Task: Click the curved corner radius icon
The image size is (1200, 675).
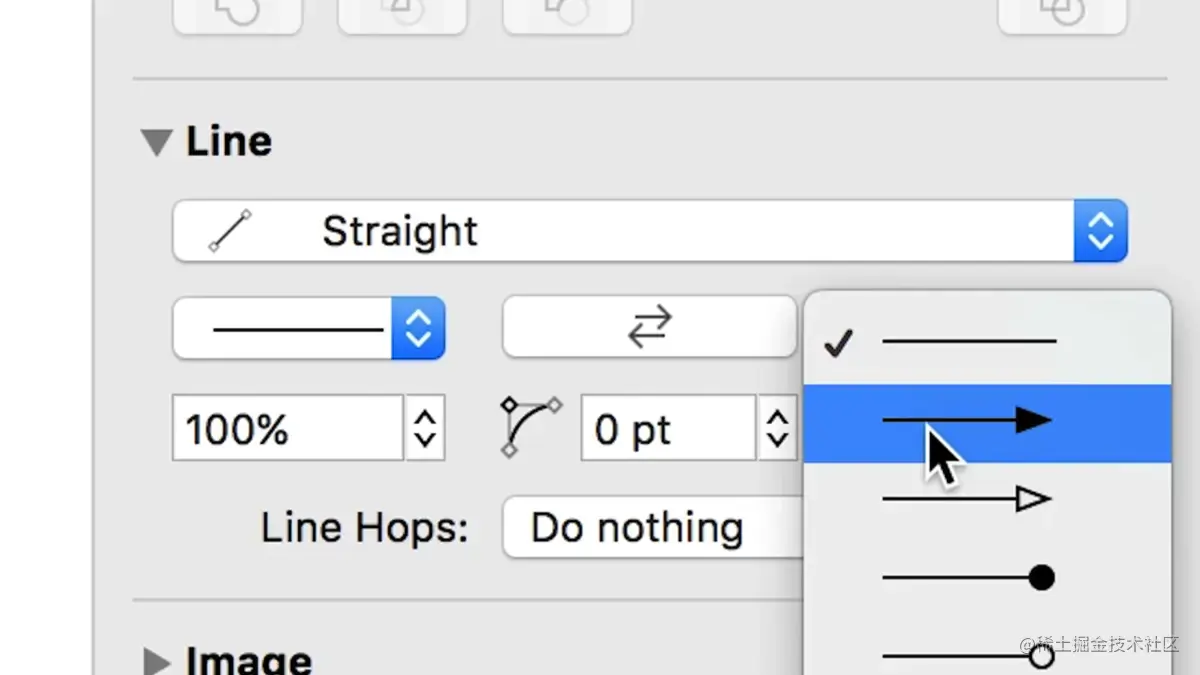Action: (x=531, y=427)
